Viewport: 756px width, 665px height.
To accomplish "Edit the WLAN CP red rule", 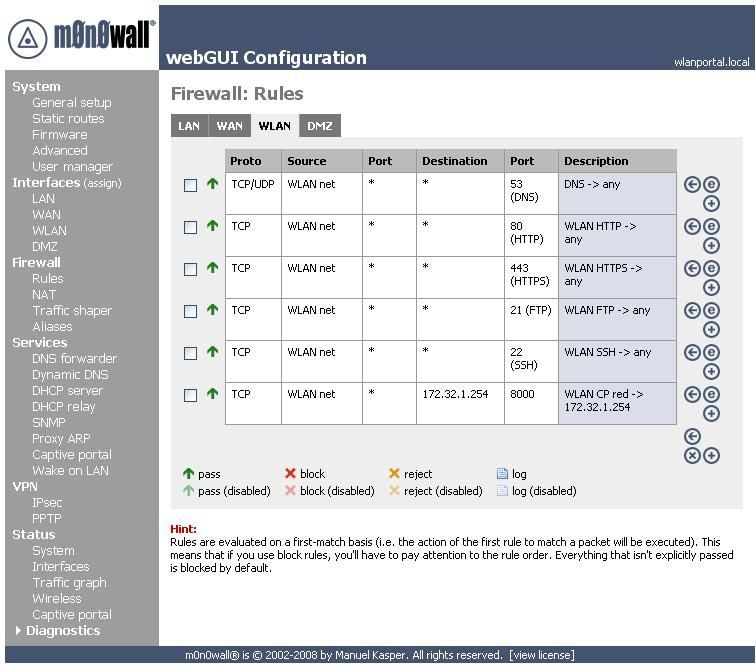I will (711, 394).
